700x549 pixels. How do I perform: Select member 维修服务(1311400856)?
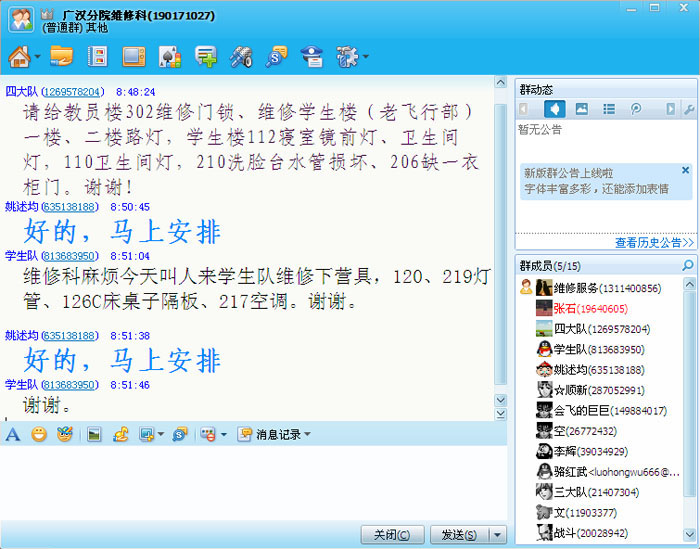point(600,288)
